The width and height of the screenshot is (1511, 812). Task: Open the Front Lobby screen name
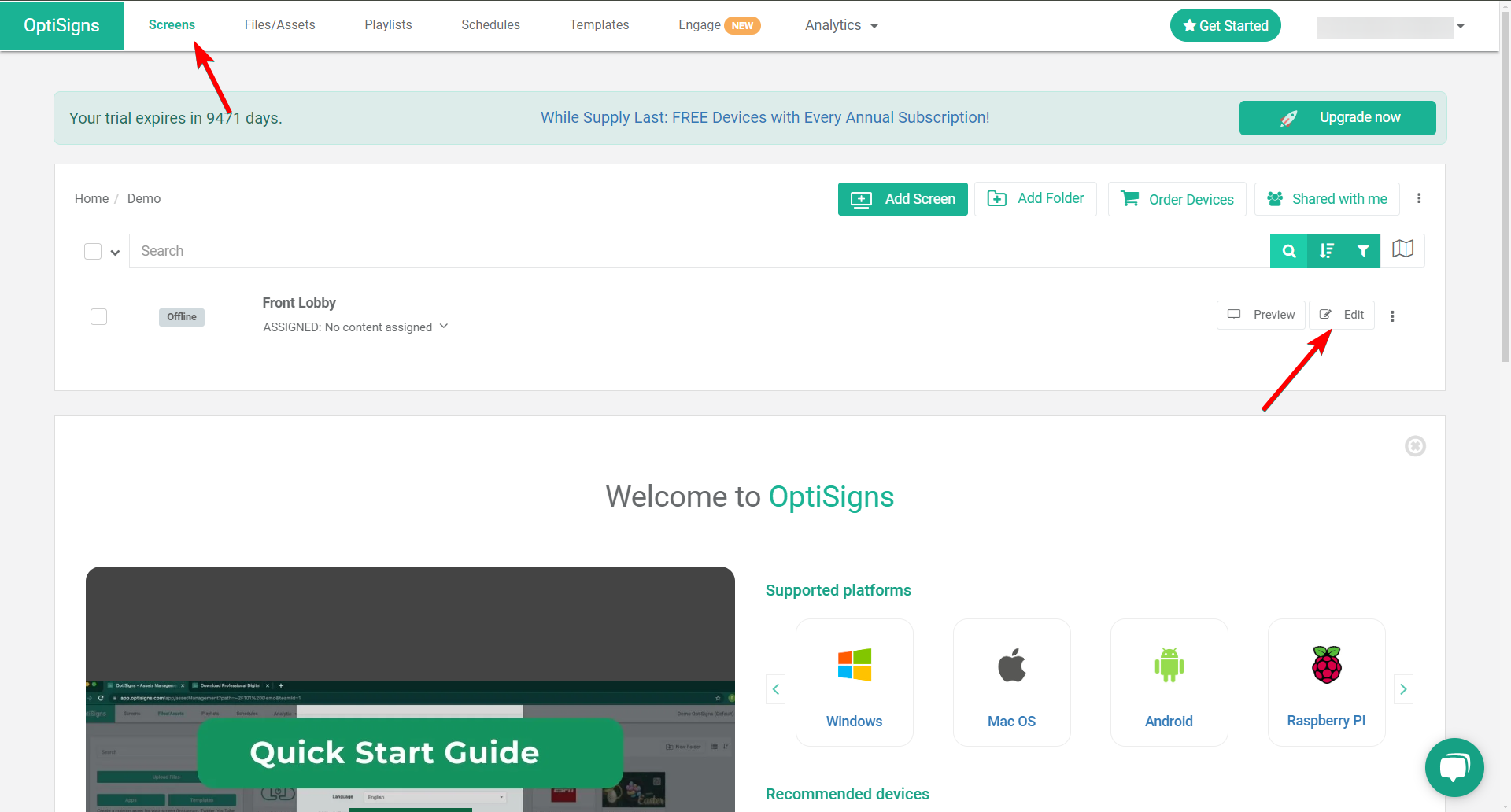tap(299, 303)
